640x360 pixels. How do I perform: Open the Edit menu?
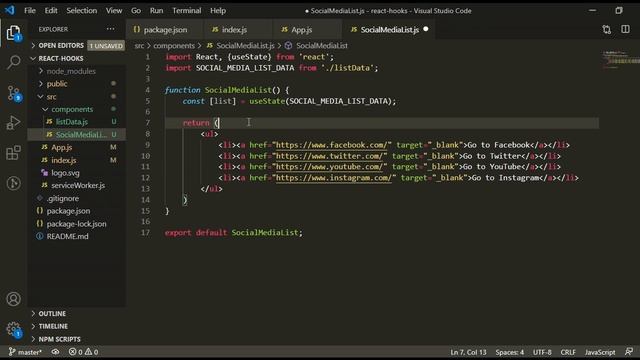[51, 11]
